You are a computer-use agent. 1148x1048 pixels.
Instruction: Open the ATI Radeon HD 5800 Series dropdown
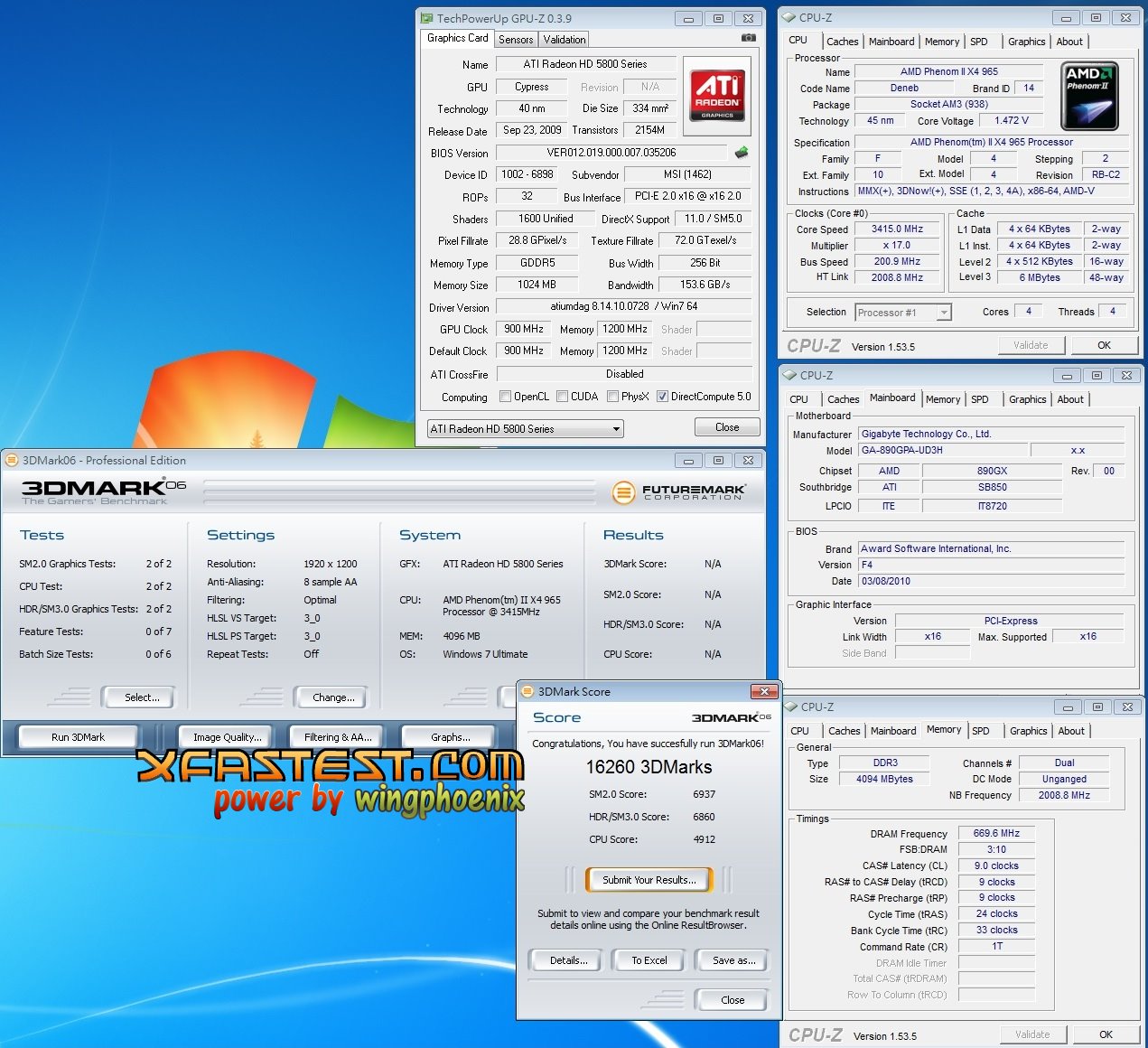coord(526,429)
